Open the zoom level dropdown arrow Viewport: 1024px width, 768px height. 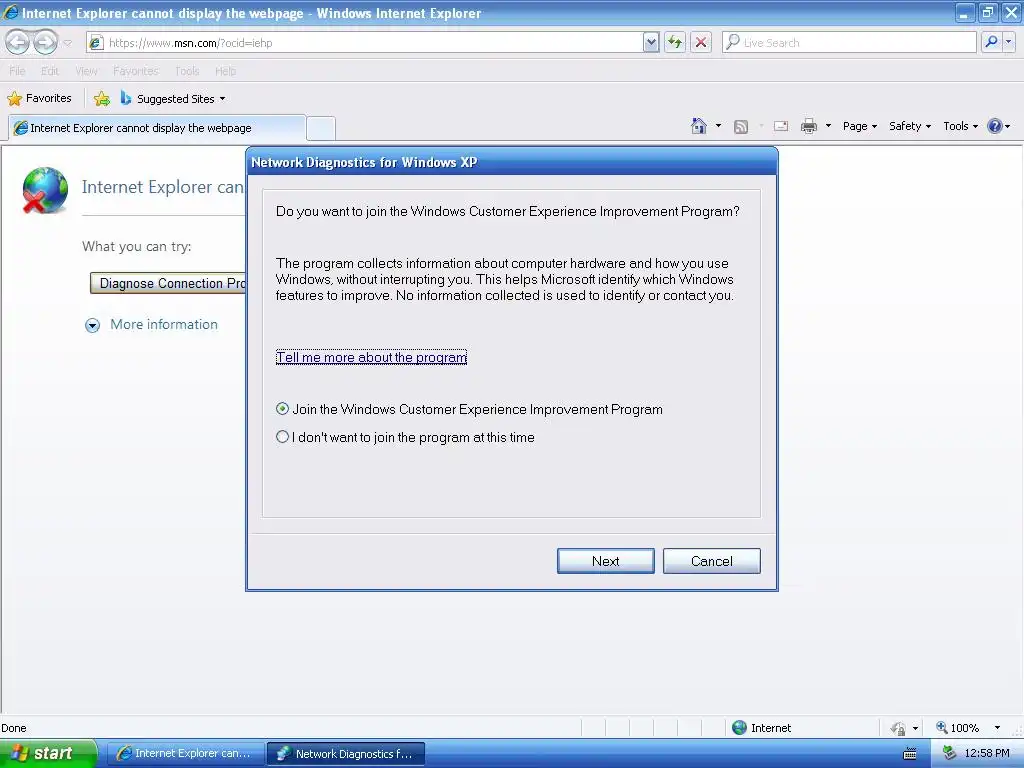(997, 728)
